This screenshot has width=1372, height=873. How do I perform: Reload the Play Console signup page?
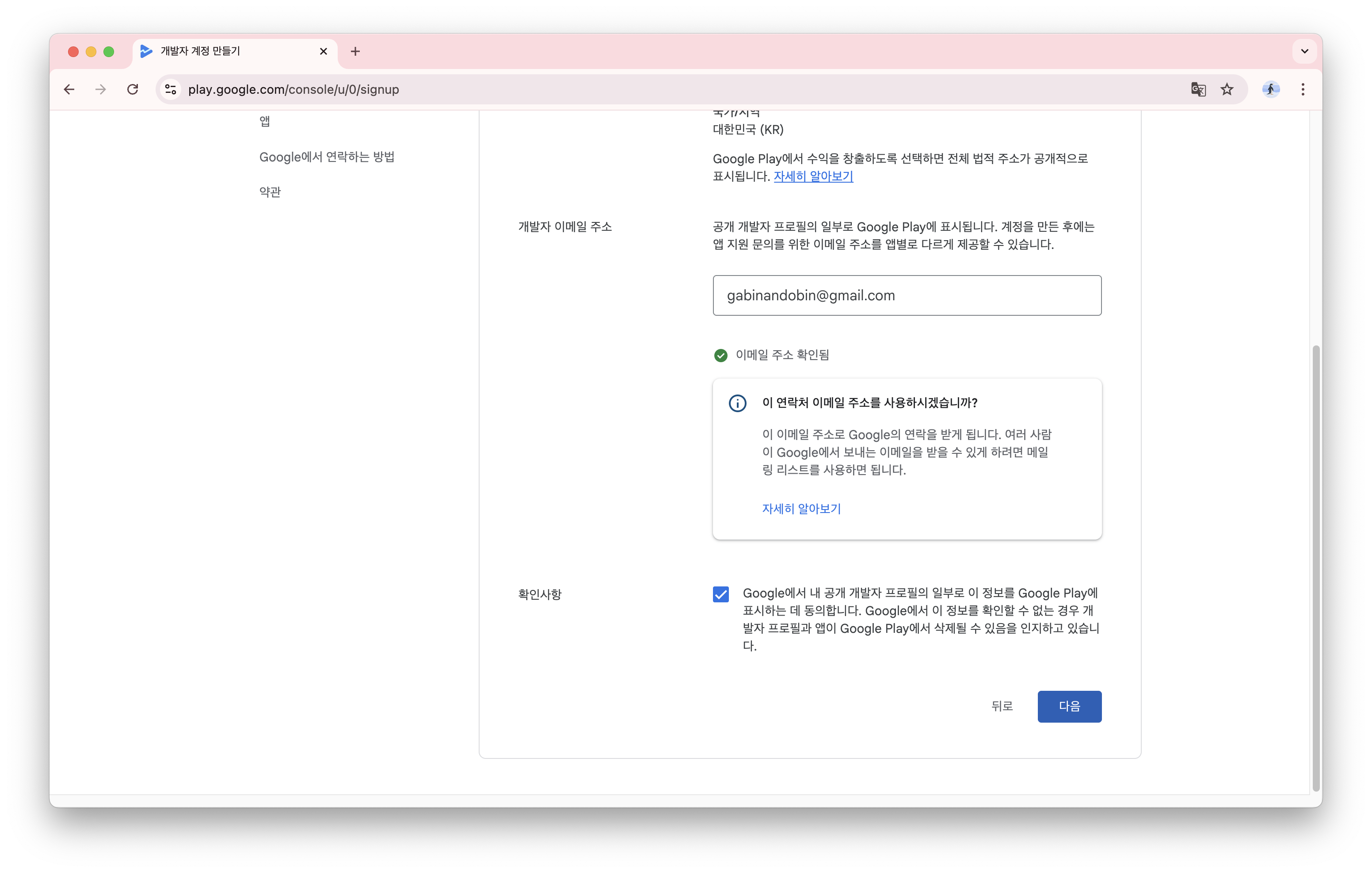133,89
